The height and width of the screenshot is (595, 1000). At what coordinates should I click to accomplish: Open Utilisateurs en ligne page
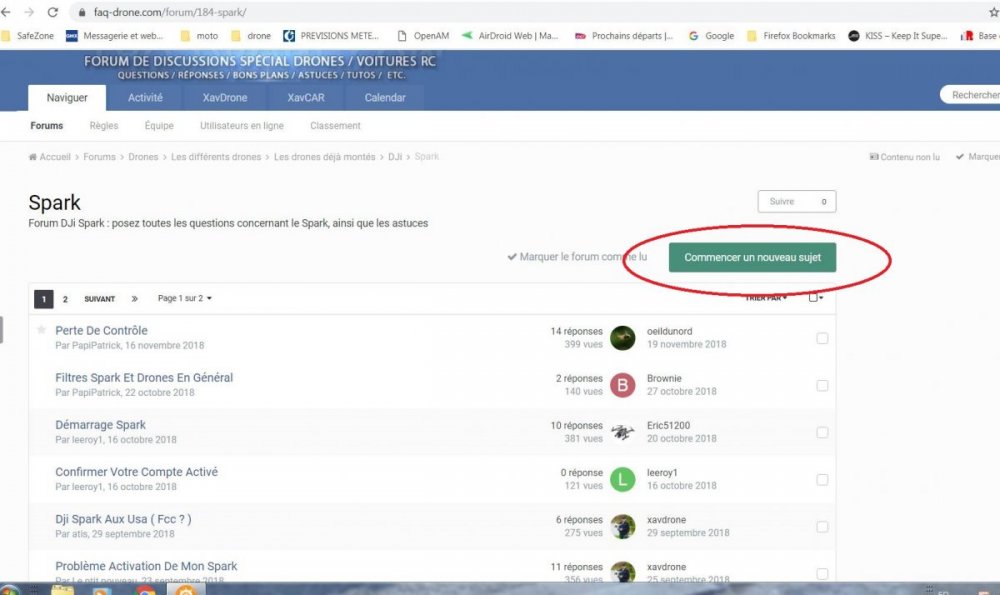tap(242, 126)
